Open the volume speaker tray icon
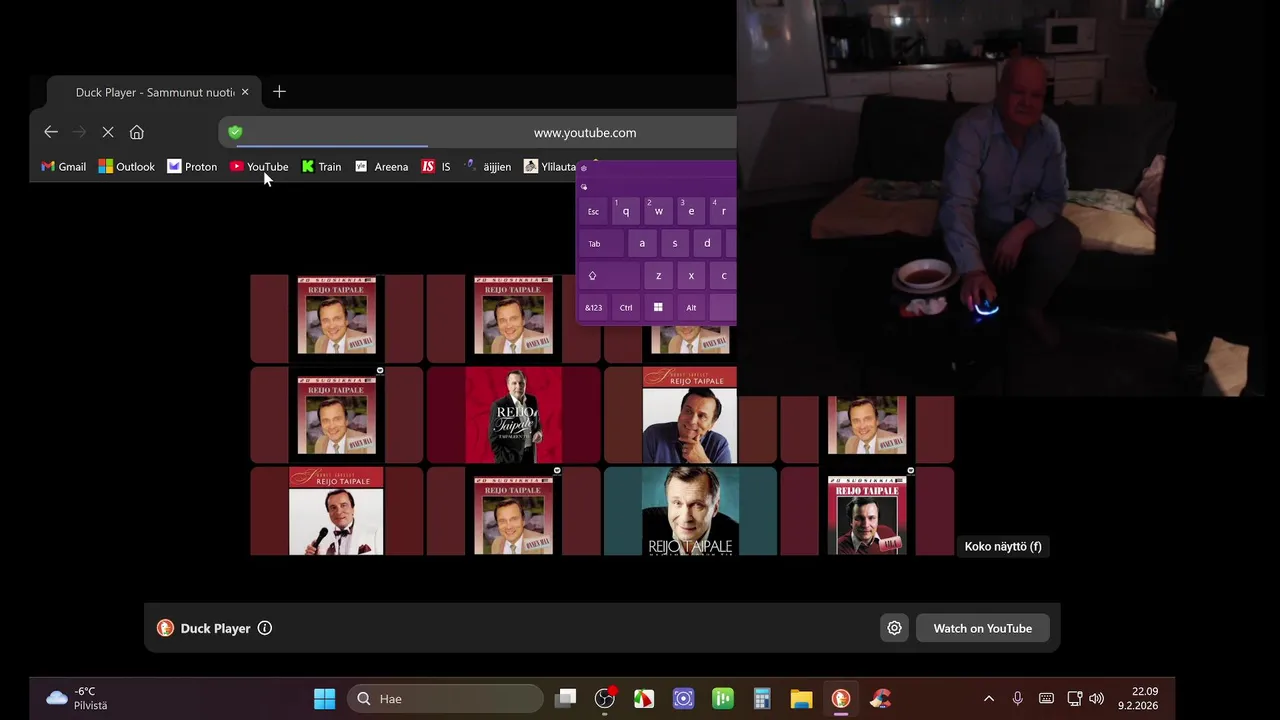 tap(1096, 699)
